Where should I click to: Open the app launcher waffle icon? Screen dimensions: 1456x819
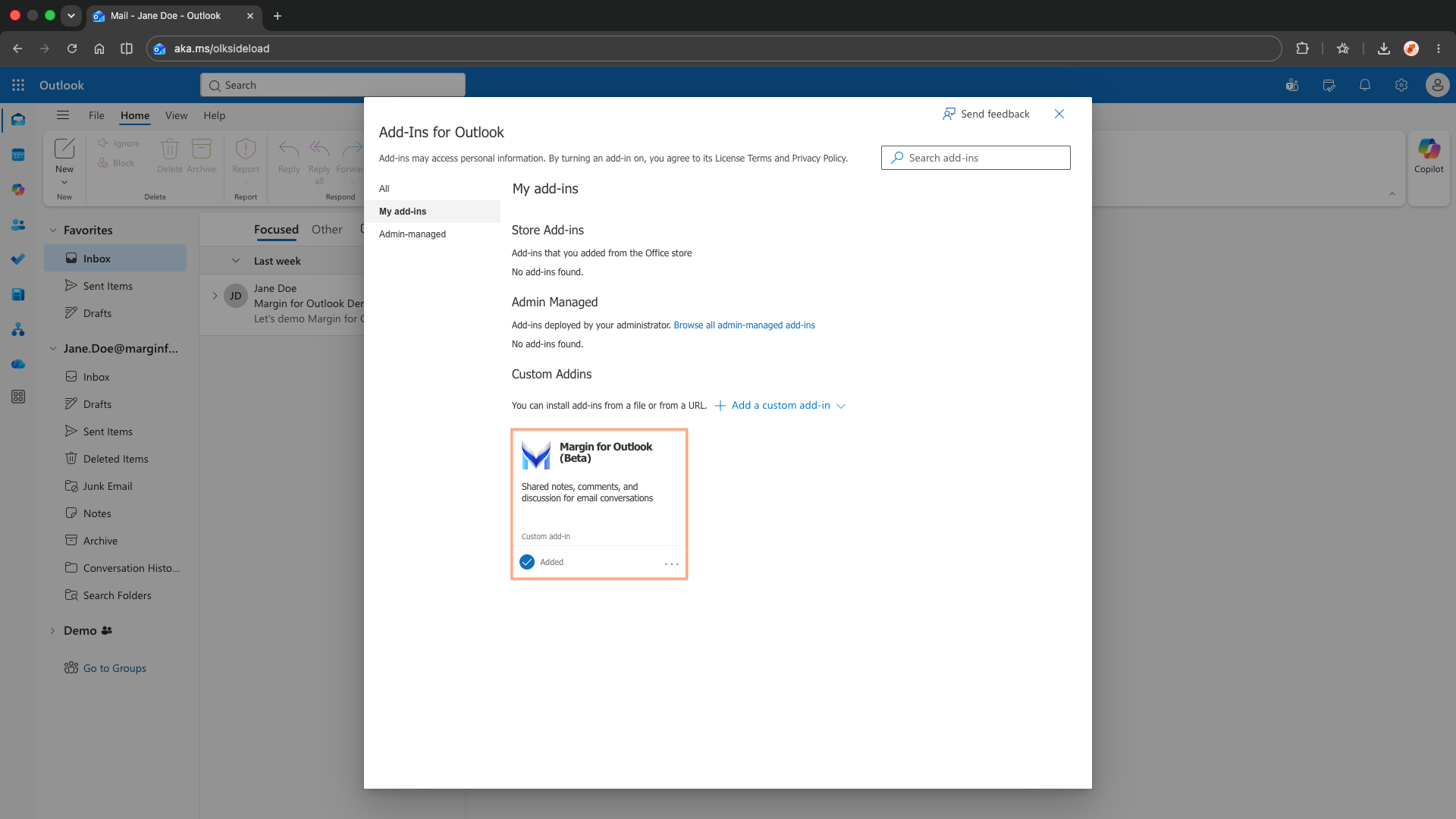pos(18,85)
